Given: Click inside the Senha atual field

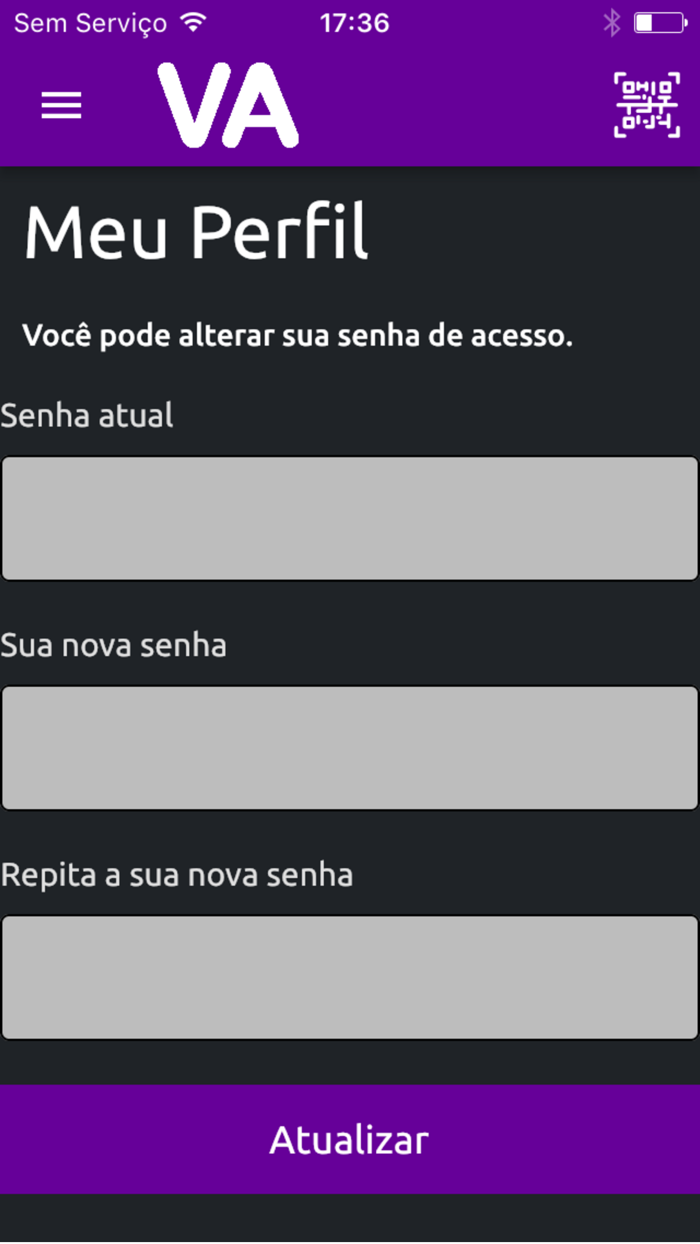Looking at the screenshot, I should (350, 518).
